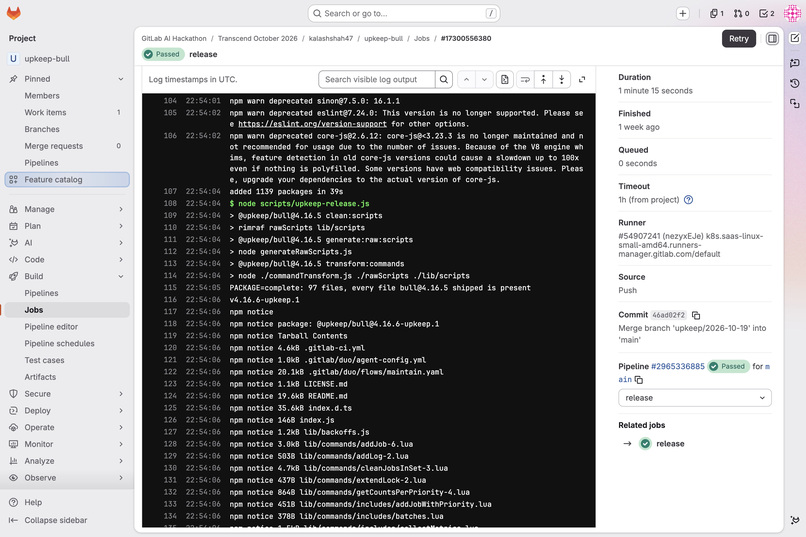Go to previous search result arrow

pyautogui.click(x=466, y=80)
